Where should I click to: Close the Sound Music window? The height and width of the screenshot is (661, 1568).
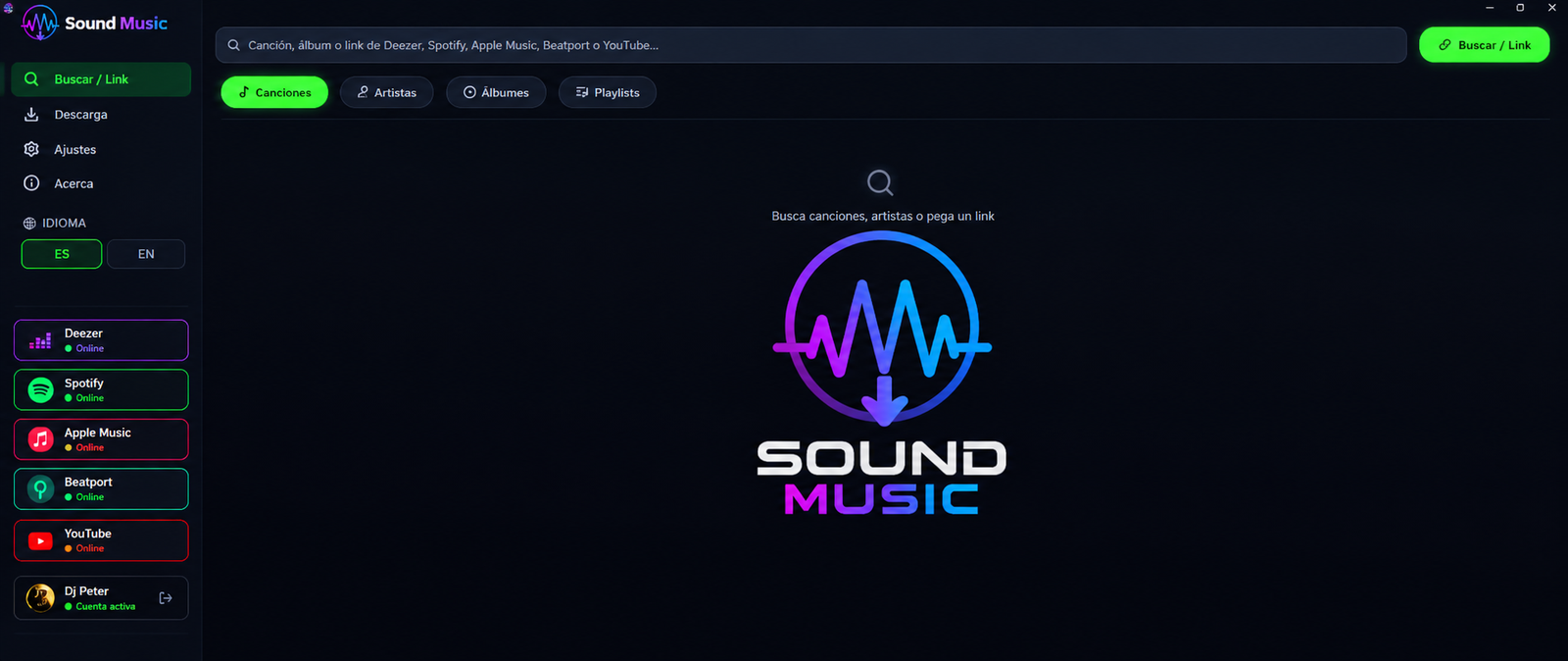point(1552,8)
